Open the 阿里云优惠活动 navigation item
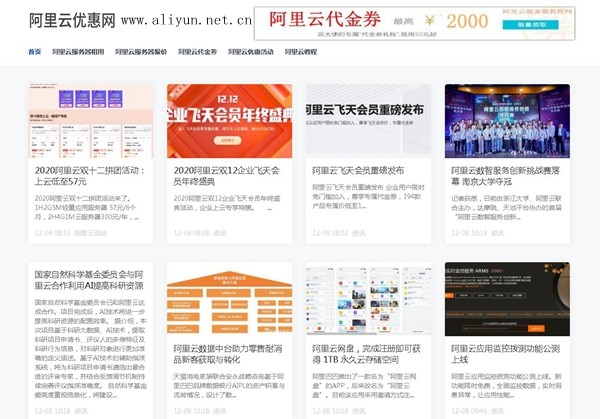This screenshot has width=600, height=419. tap(251, 52)
